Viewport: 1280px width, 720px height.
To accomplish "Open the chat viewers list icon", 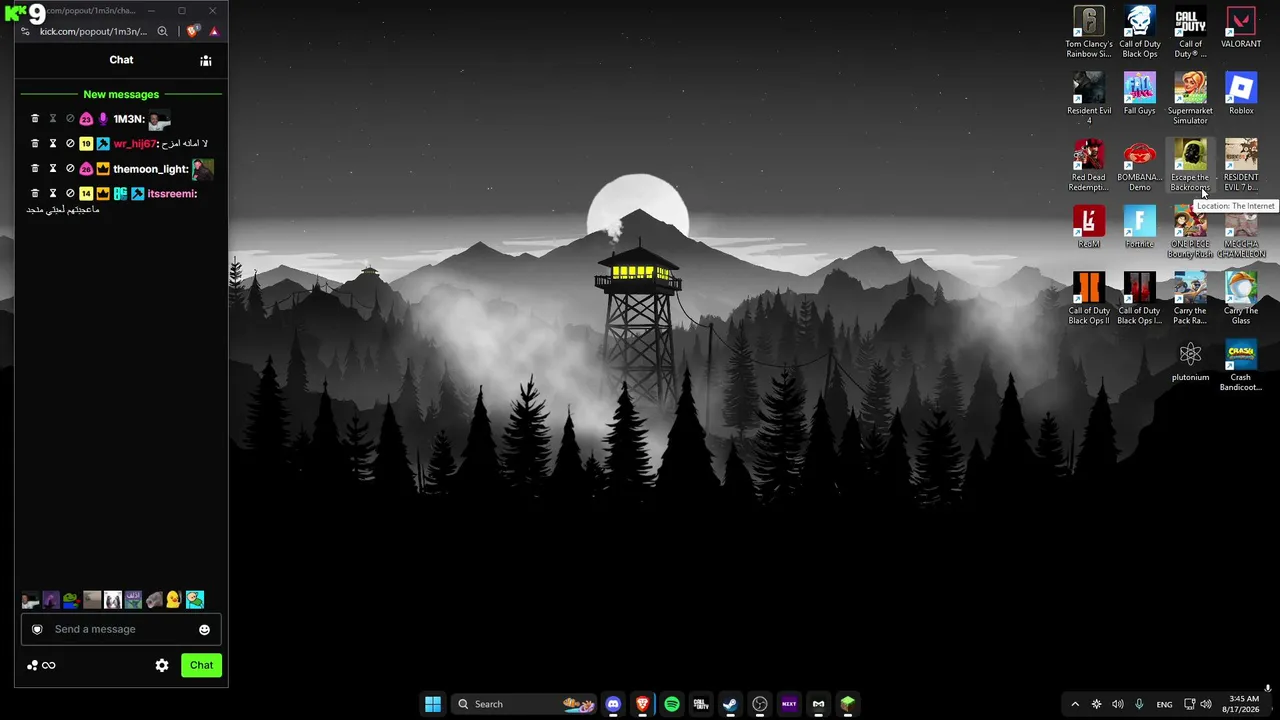I will 206,60.
